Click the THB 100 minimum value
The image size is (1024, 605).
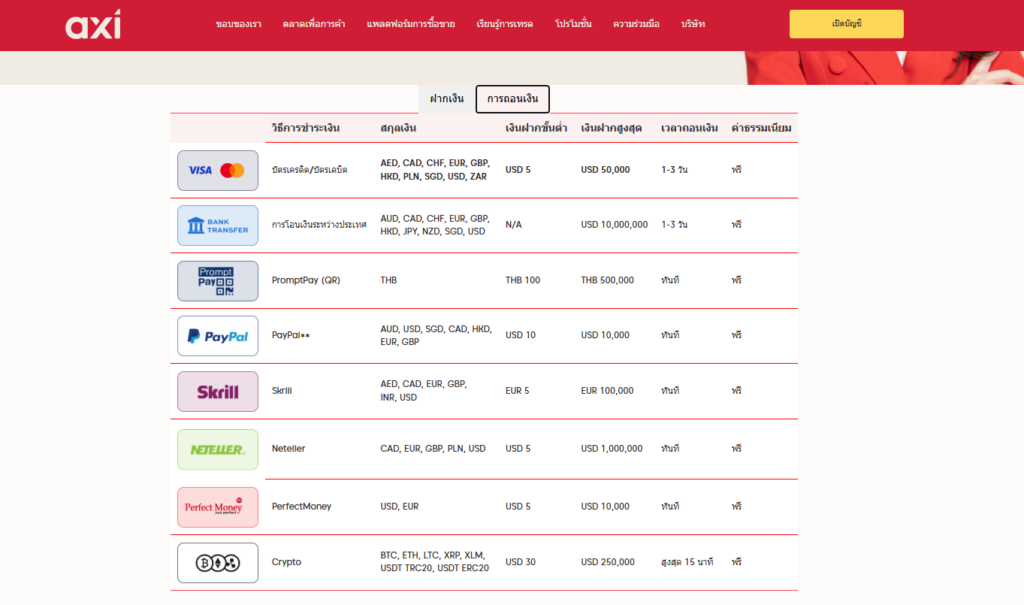point(522,280)
